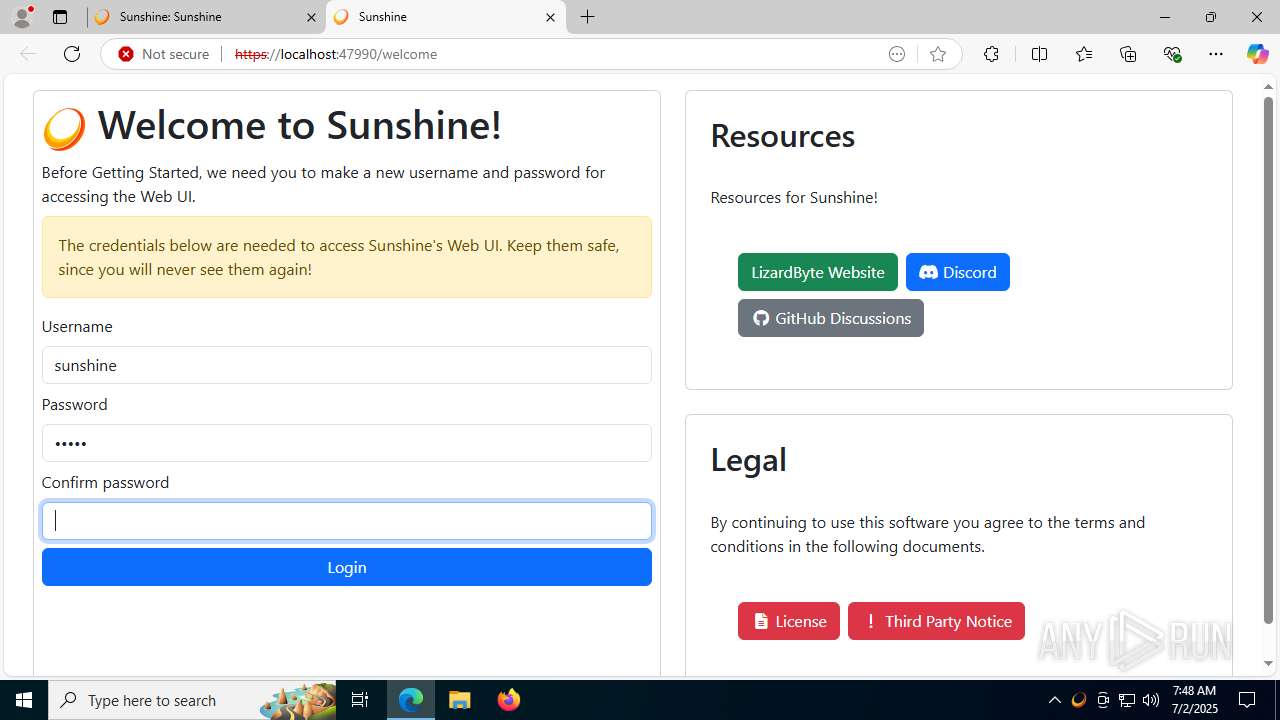Refresh the current page
The height and width of the screenshot is (720, 1280).
point(72,54)
